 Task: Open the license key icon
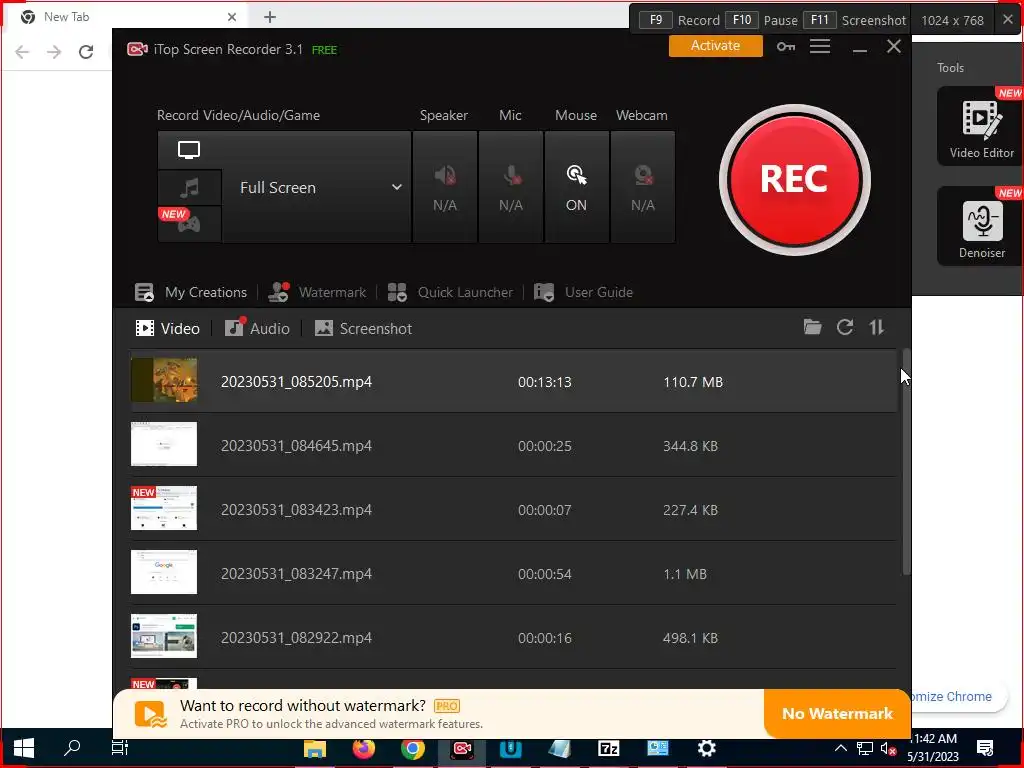click(x=786, y=46)
